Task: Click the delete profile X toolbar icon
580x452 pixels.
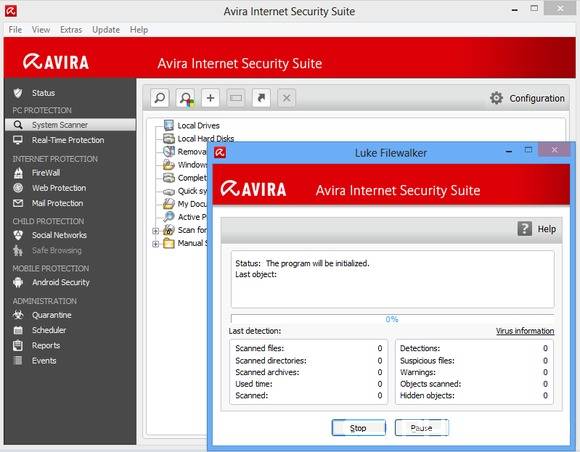Action: (286, 98)
